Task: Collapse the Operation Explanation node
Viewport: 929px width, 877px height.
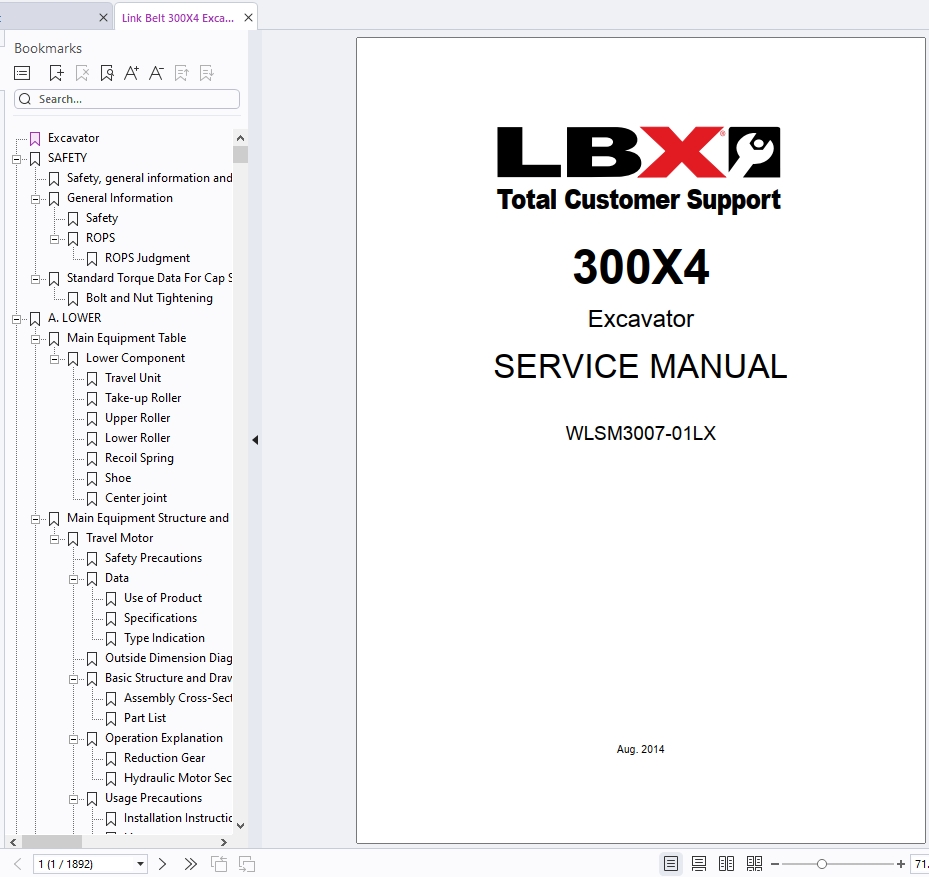Action: click(73, 739)
